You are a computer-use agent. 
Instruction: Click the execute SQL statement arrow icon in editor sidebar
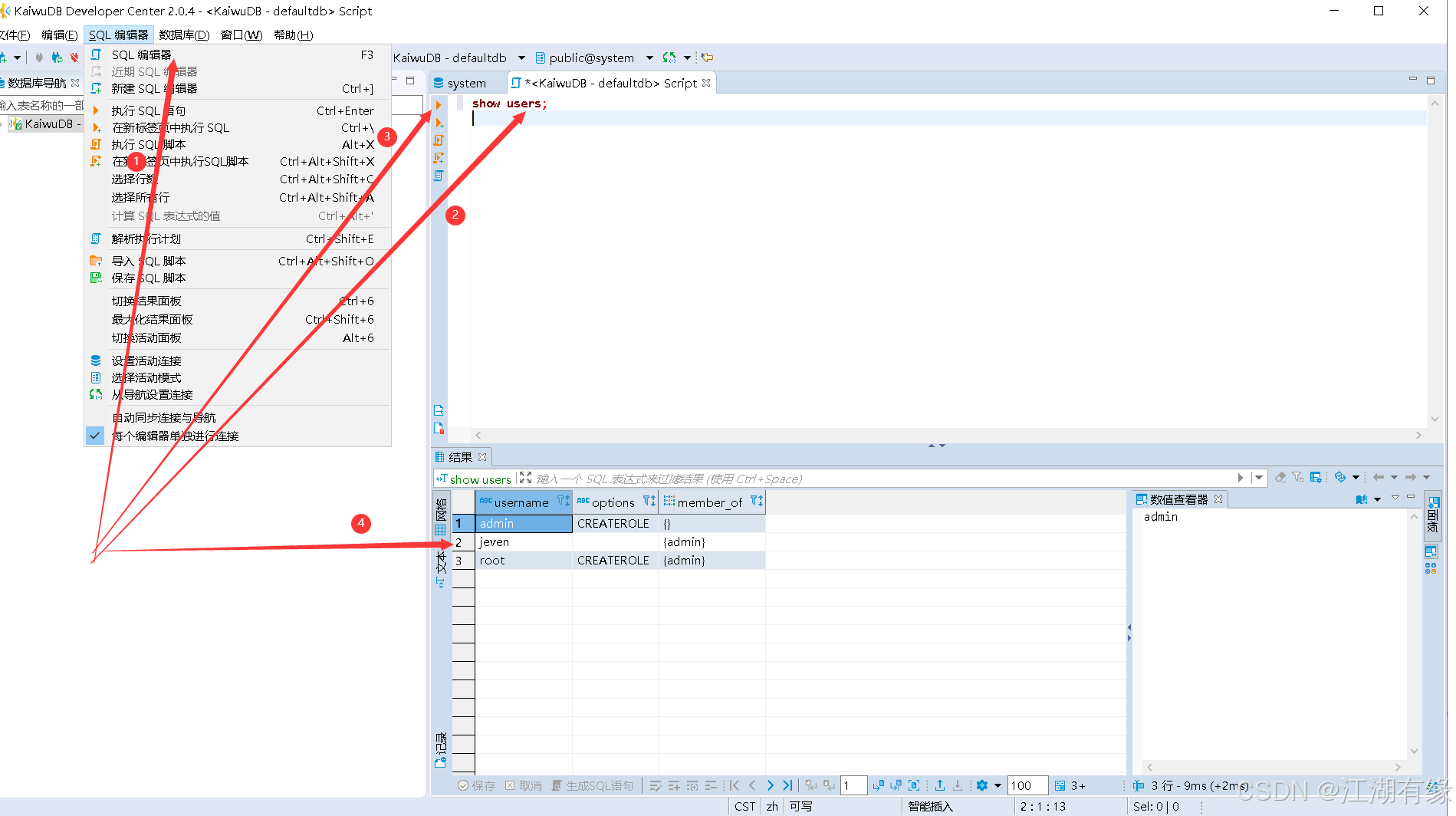439,104
